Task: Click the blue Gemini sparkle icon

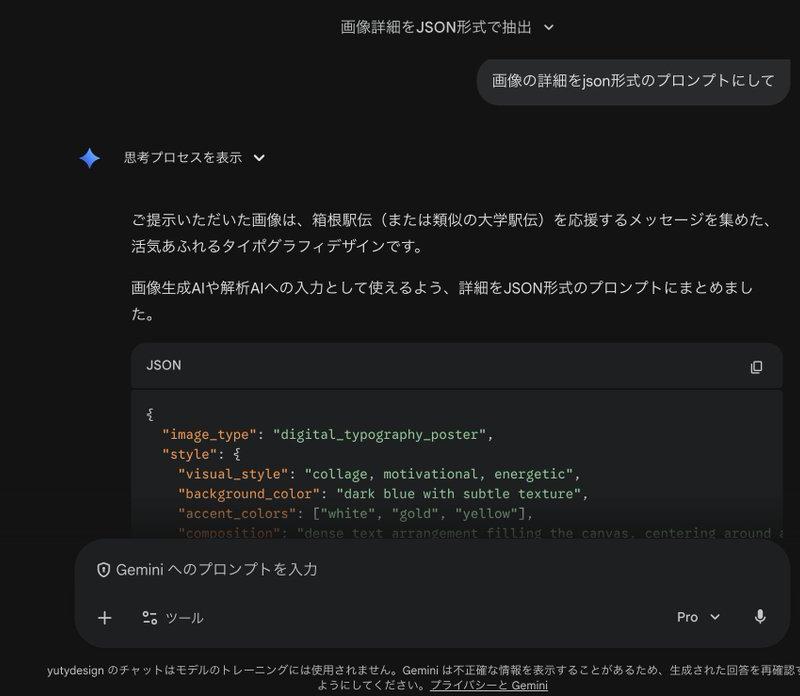Action: coord(89,158)
